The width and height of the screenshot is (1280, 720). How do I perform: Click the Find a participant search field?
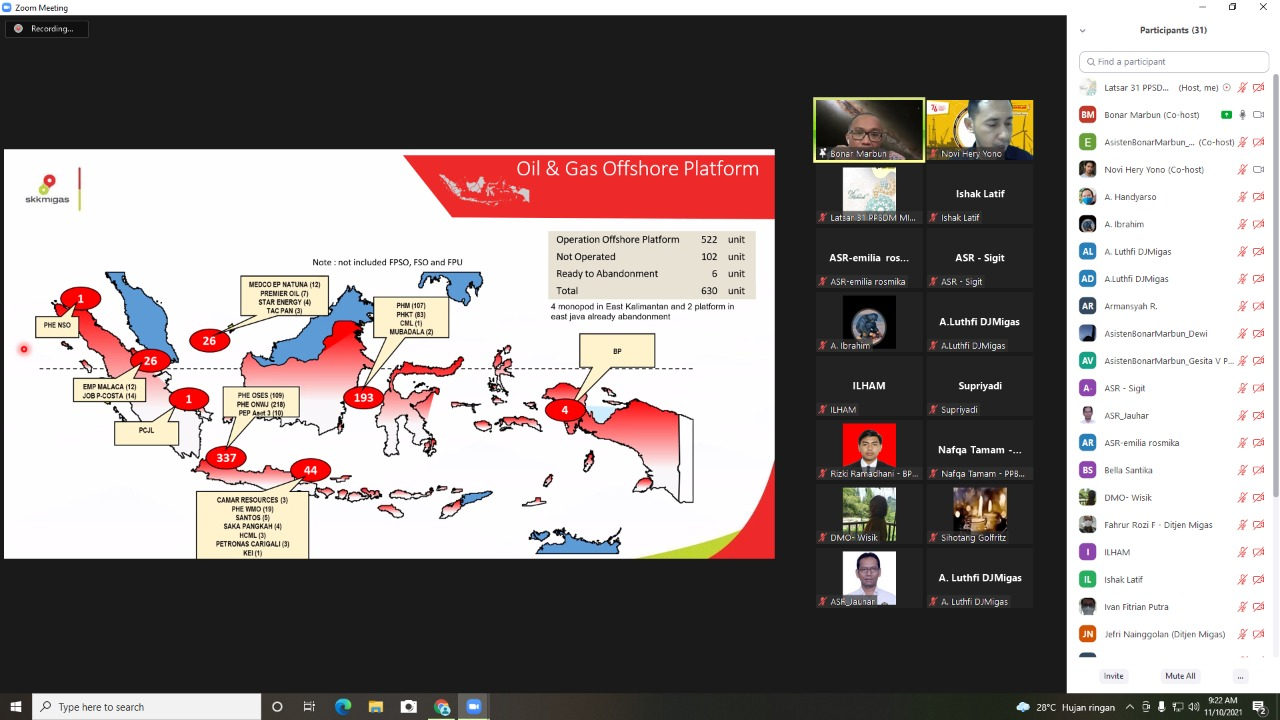[x=1175, y=62]
